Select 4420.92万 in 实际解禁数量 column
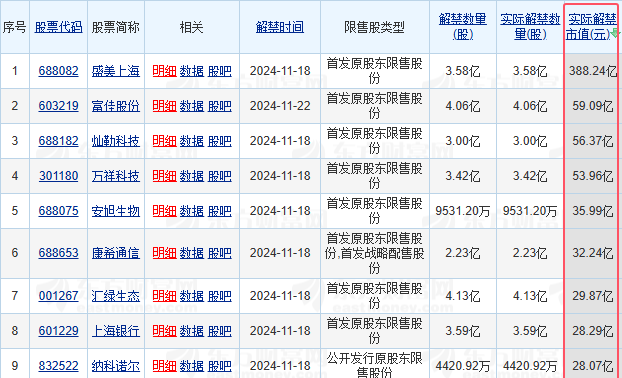 [x=530, y=365]
